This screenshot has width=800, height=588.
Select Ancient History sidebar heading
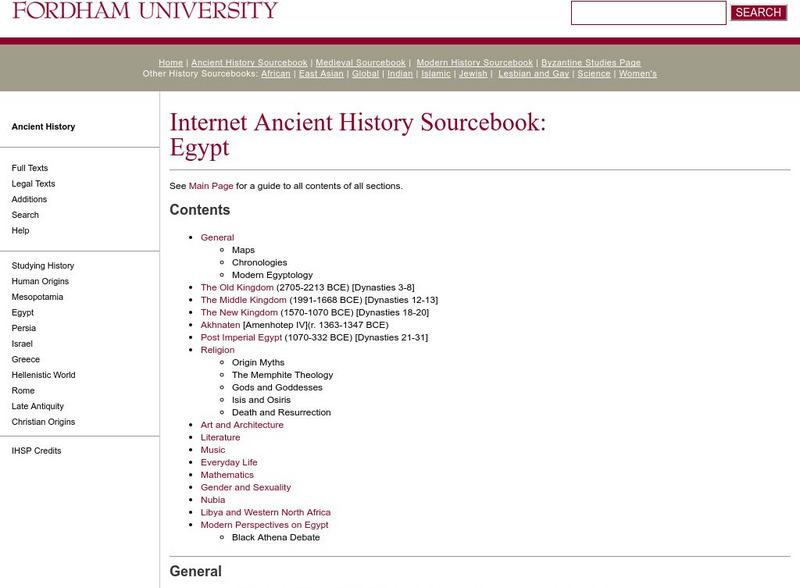coord(43,127)
